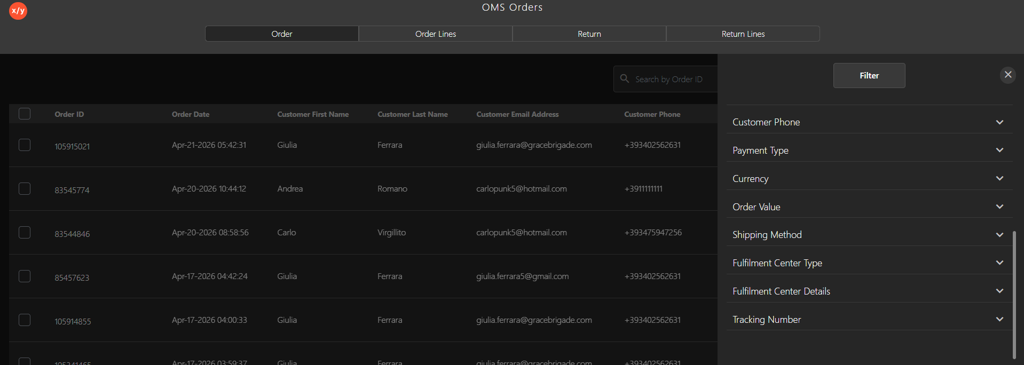Expand the Shipping Method filter

869,234
